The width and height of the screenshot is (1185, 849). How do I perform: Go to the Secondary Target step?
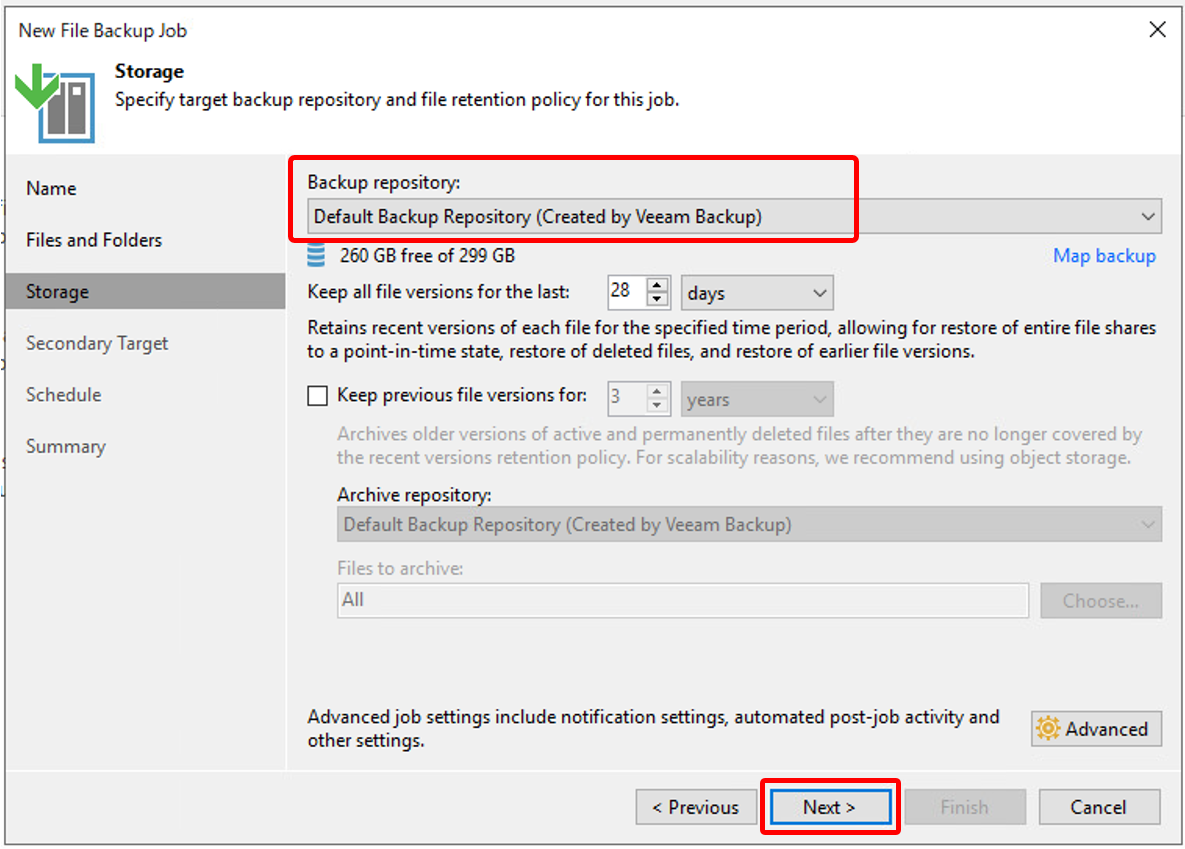click(x=97, y=343)
